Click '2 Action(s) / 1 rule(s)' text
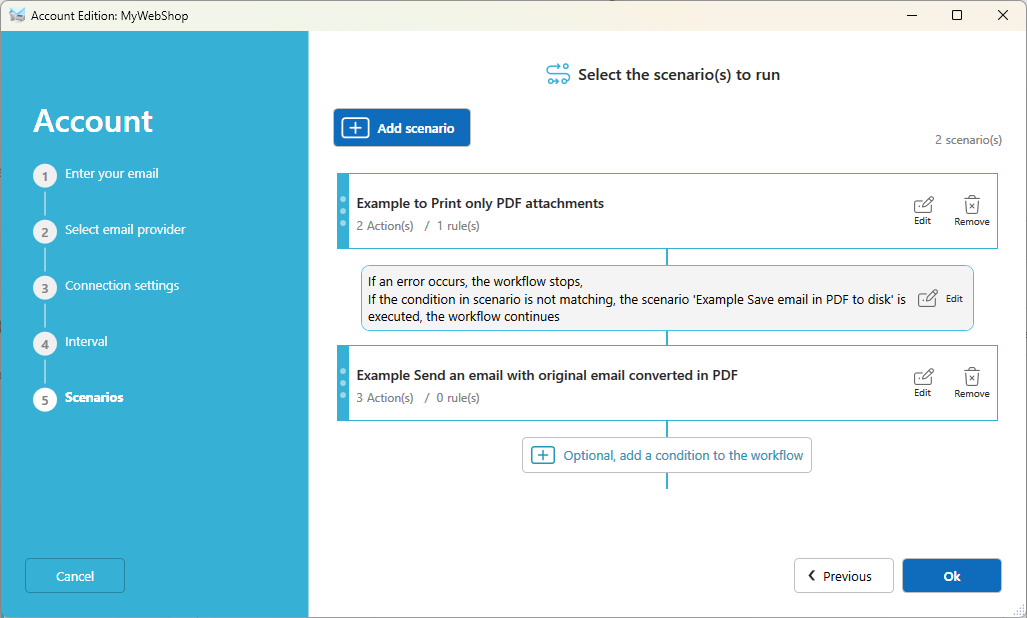Screen dimensions: 1027x618 click(x=418, y=226)
